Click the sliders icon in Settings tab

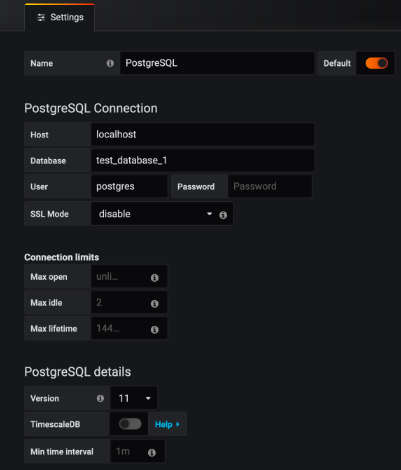coord(41,18)
